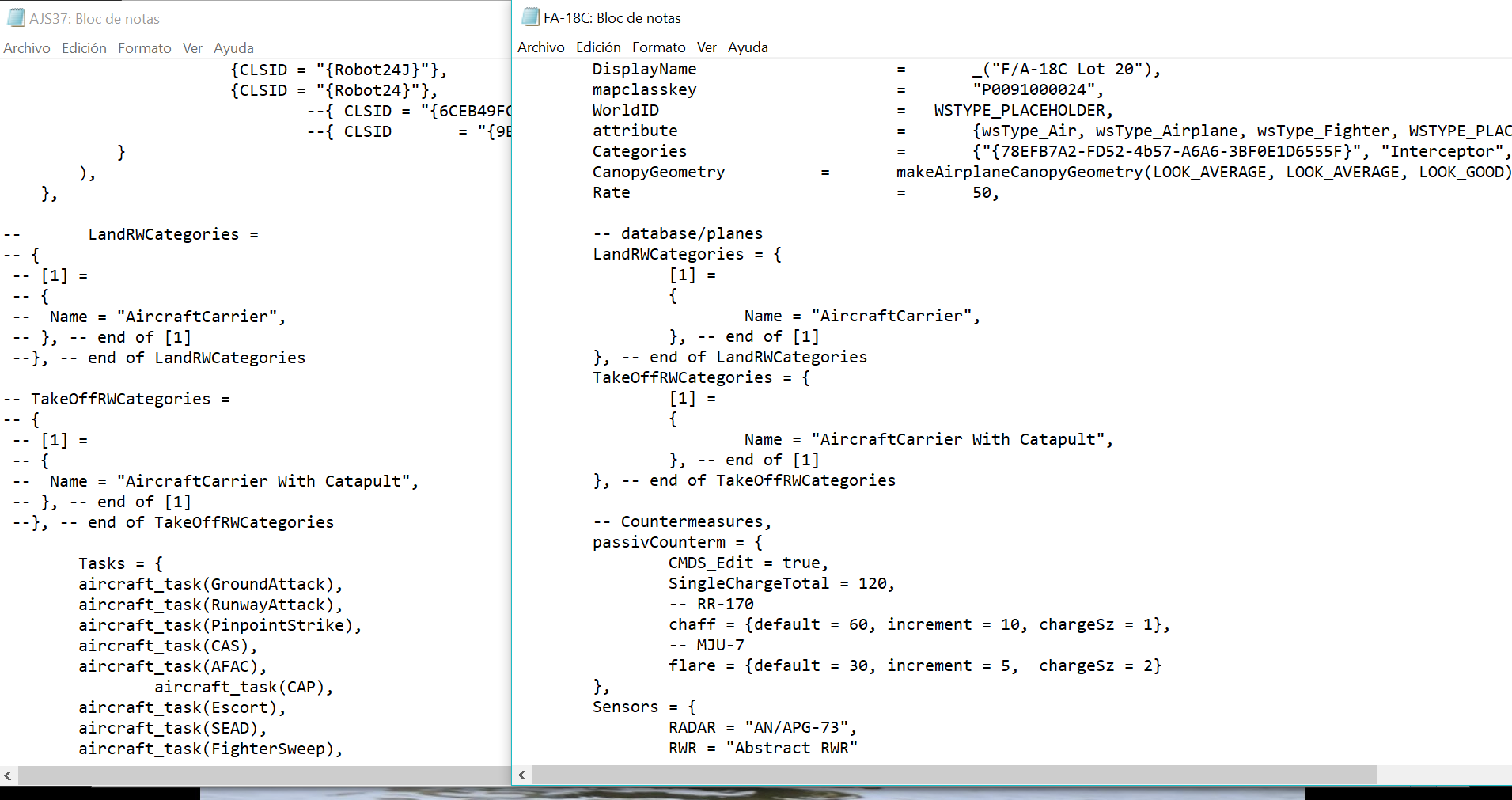
Task: Click "Tasks = {" line in AJS37
Action: (121, 563)
